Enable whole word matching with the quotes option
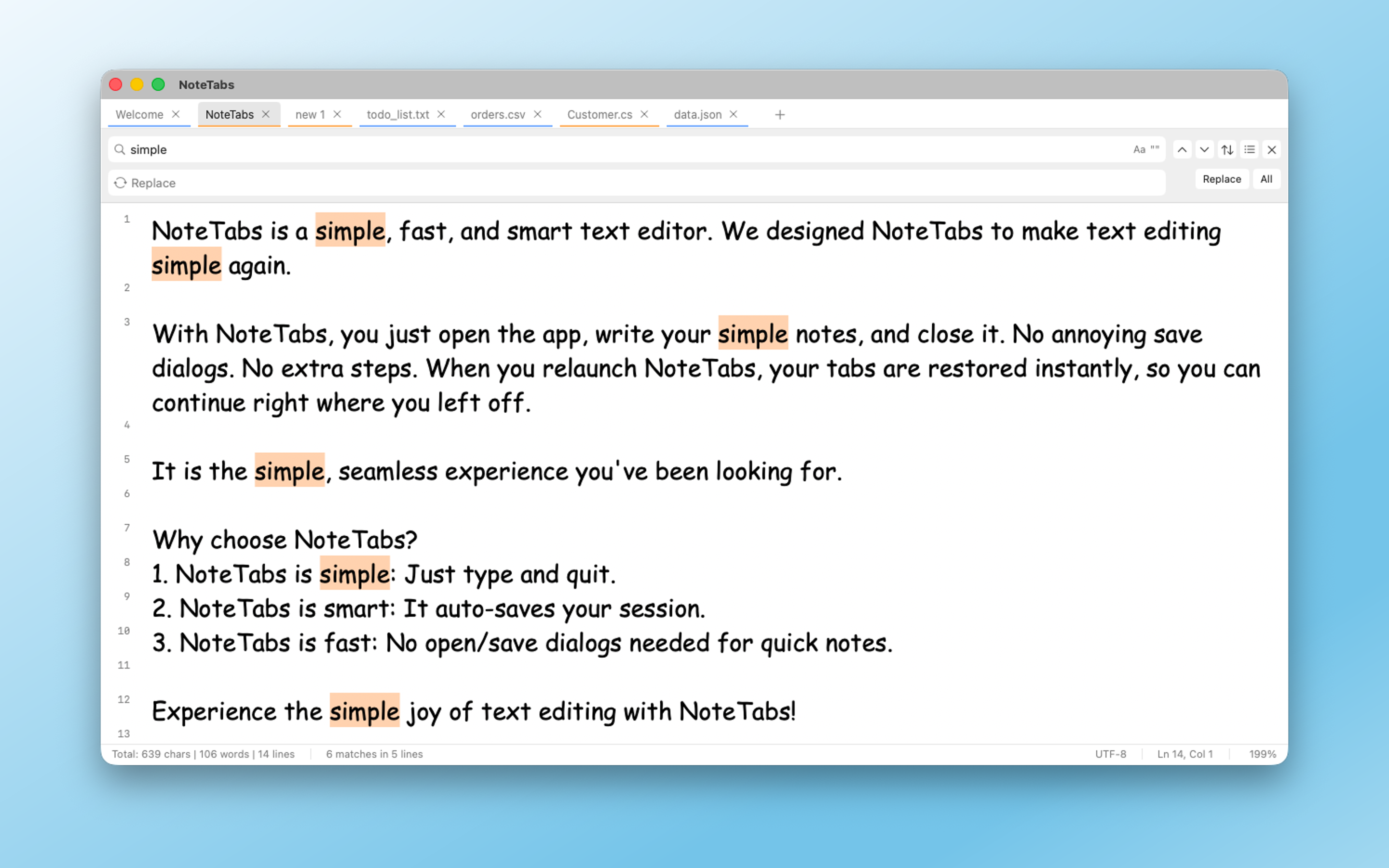 coord(1155,149)
